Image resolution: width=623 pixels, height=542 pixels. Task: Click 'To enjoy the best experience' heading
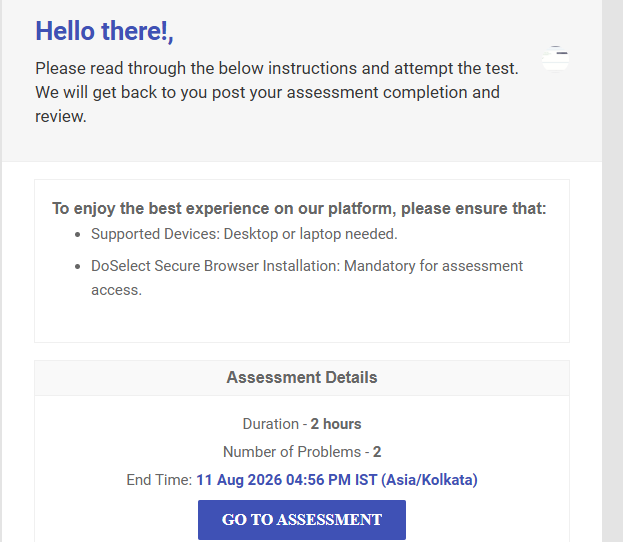[299, 208]
